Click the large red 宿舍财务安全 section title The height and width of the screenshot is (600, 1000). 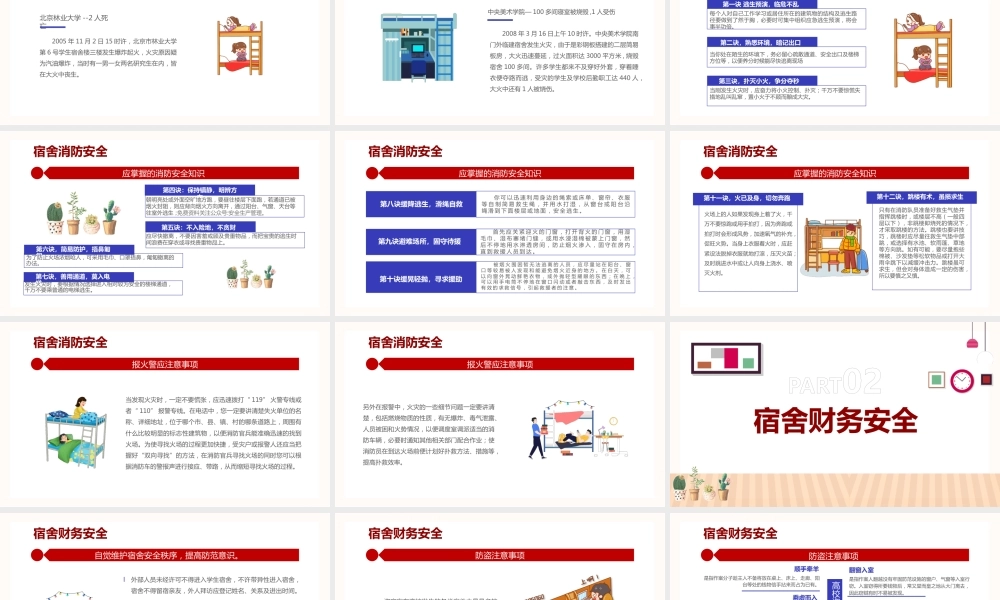[835, 421]
